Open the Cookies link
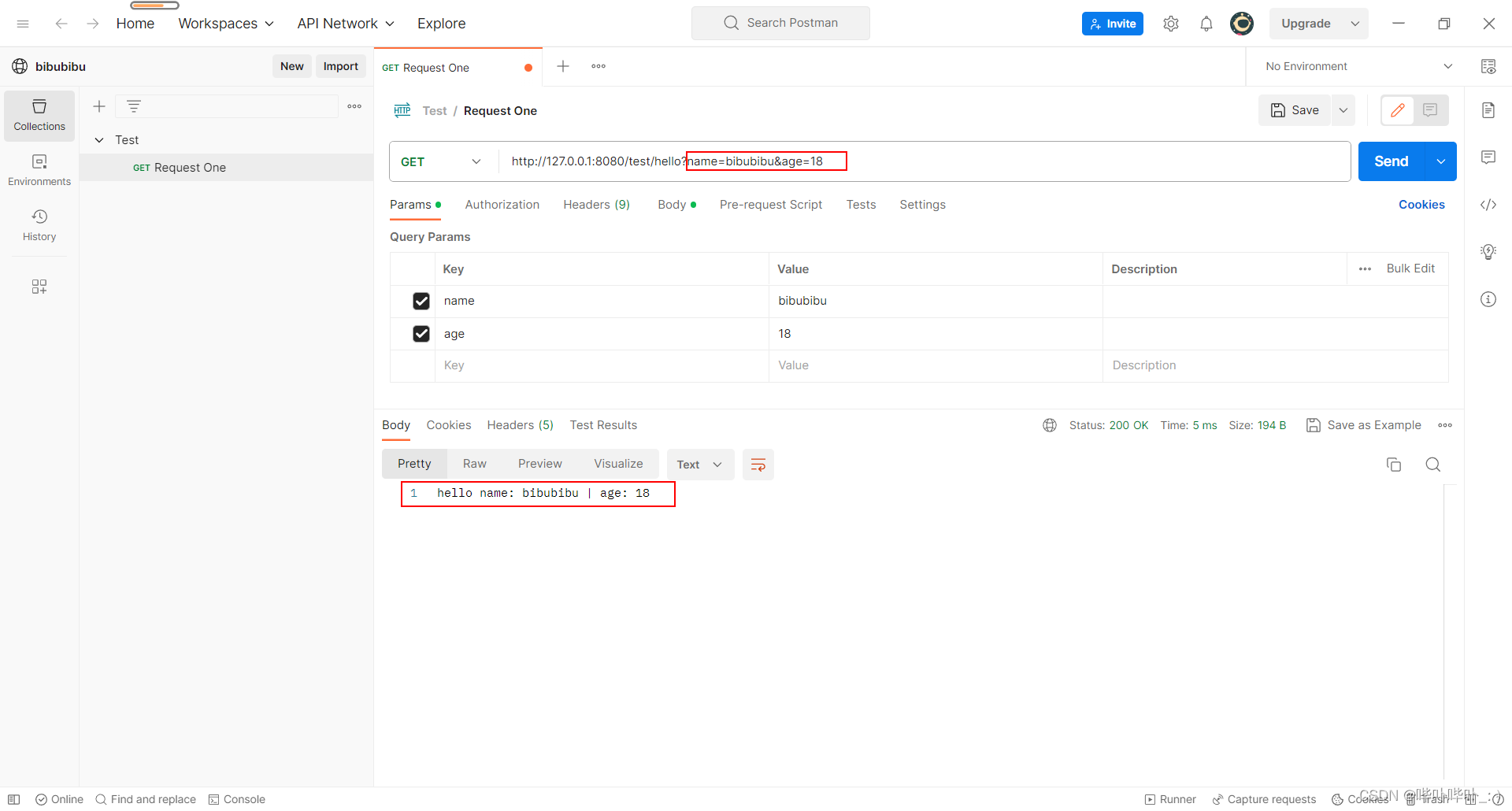 pyautogui.click(x=1421, y=205)
